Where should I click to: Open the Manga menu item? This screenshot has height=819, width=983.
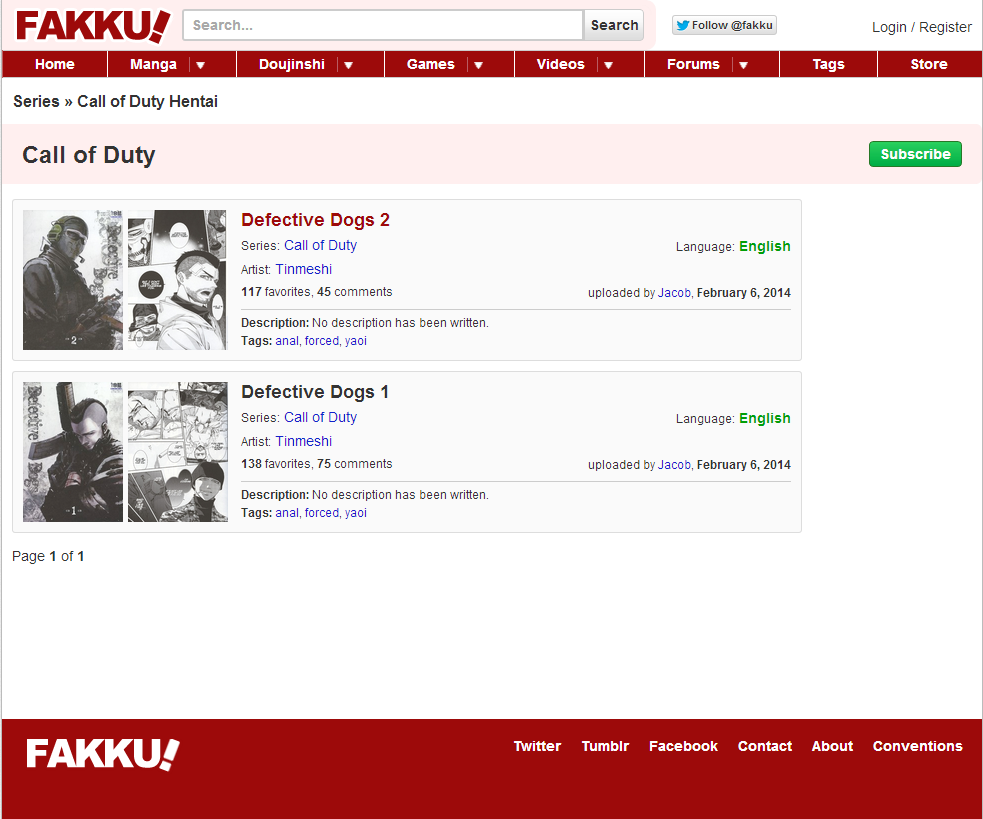[x=153, y=65]
